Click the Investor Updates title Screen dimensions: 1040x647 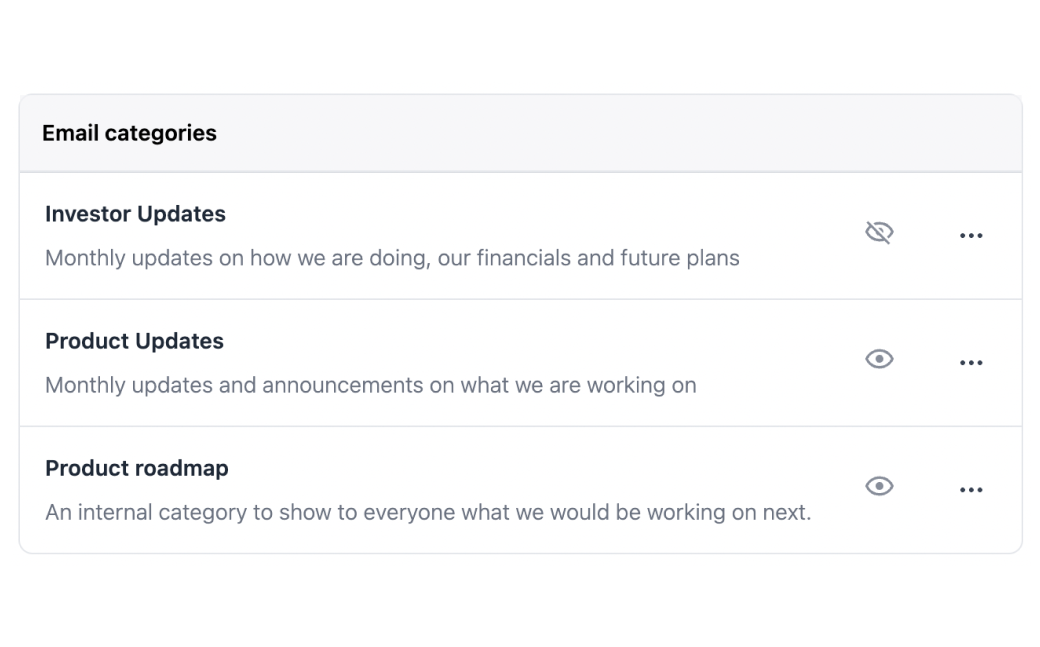(135, 214)
